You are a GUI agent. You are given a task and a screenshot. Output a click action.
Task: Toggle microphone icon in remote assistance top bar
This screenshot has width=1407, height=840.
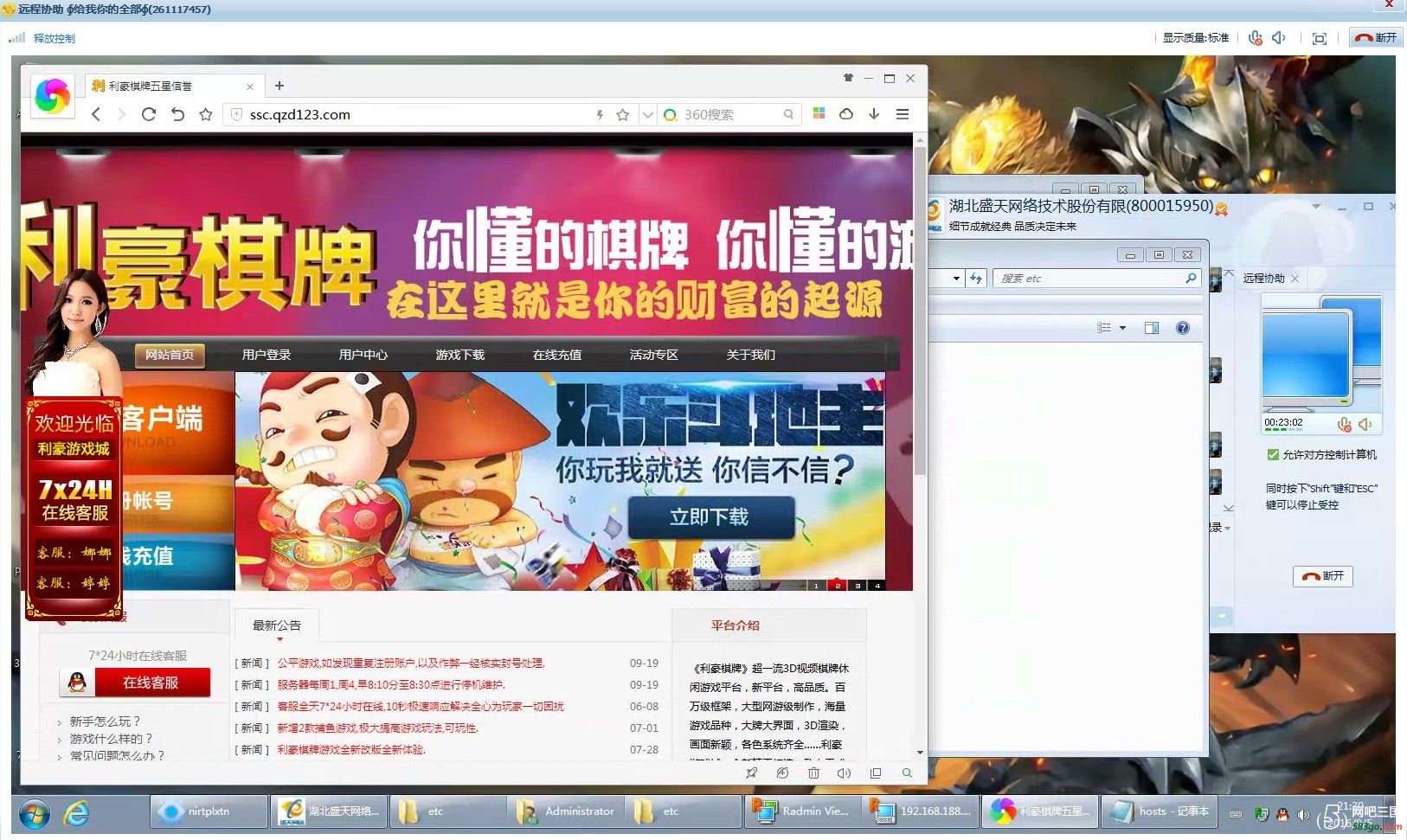(x=1255, y=38)
